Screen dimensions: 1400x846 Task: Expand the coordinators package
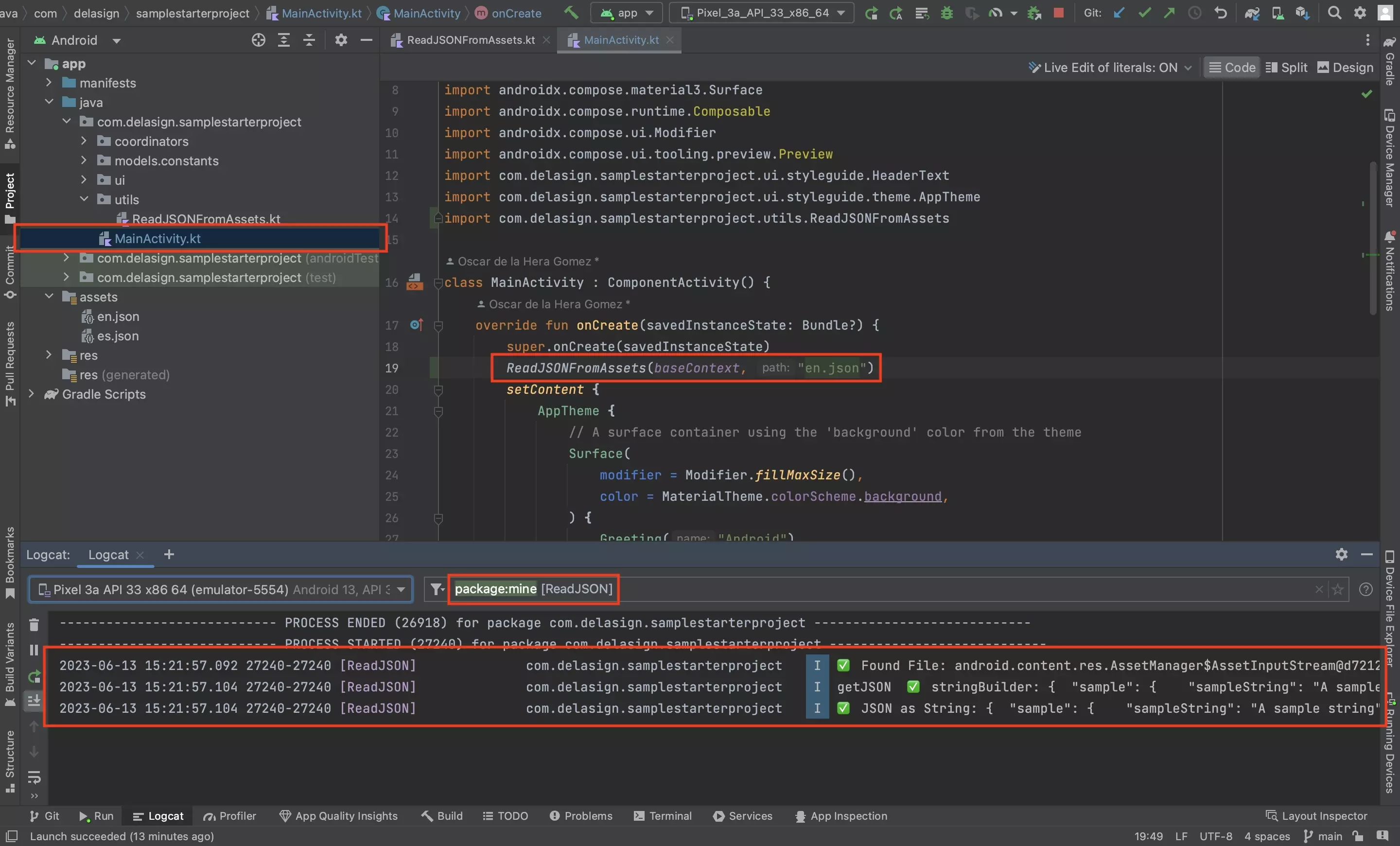pyautogui.click(x=84, y=141)
